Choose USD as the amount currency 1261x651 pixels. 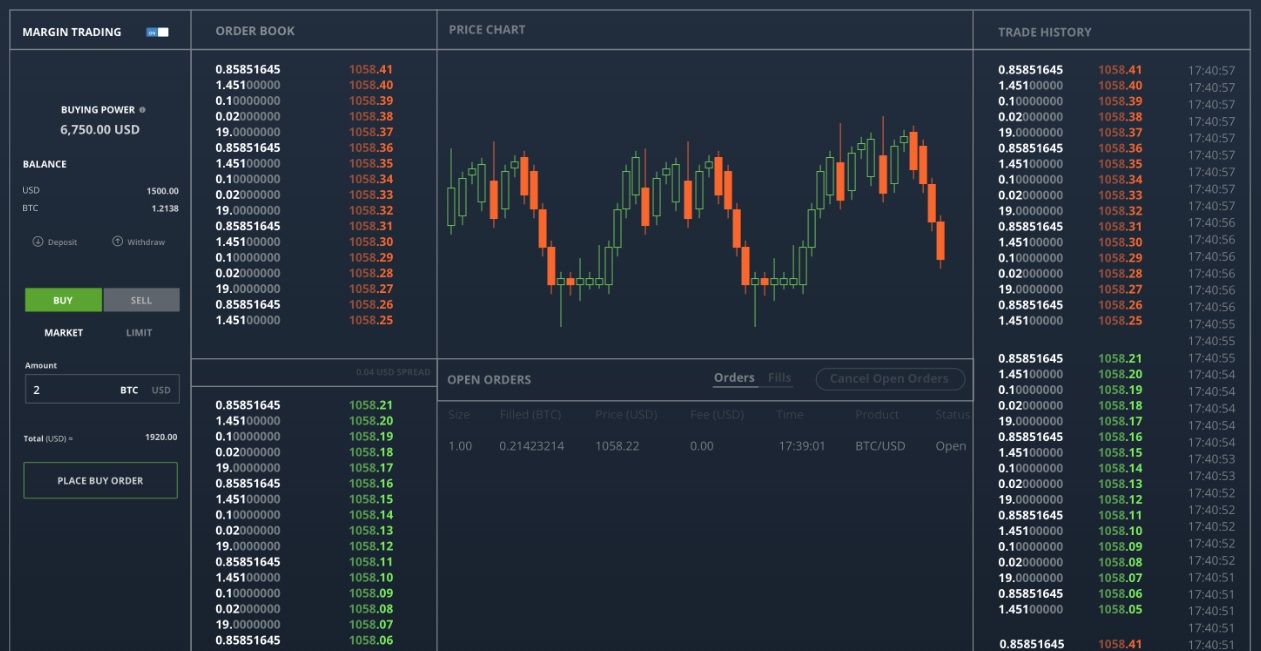(161, 390)
